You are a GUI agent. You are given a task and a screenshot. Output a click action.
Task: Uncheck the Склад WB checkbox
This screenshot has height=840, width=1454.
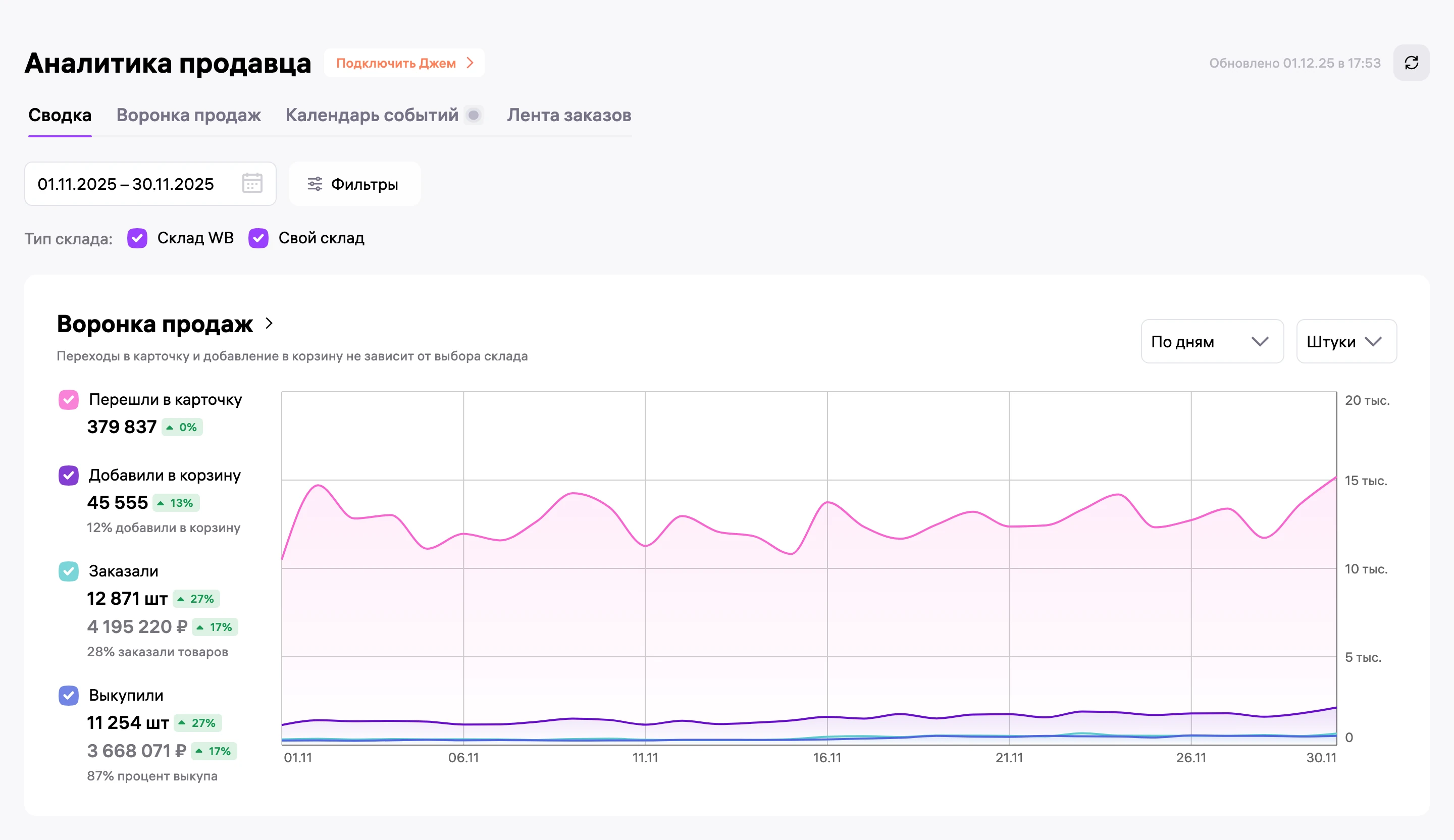137,238
